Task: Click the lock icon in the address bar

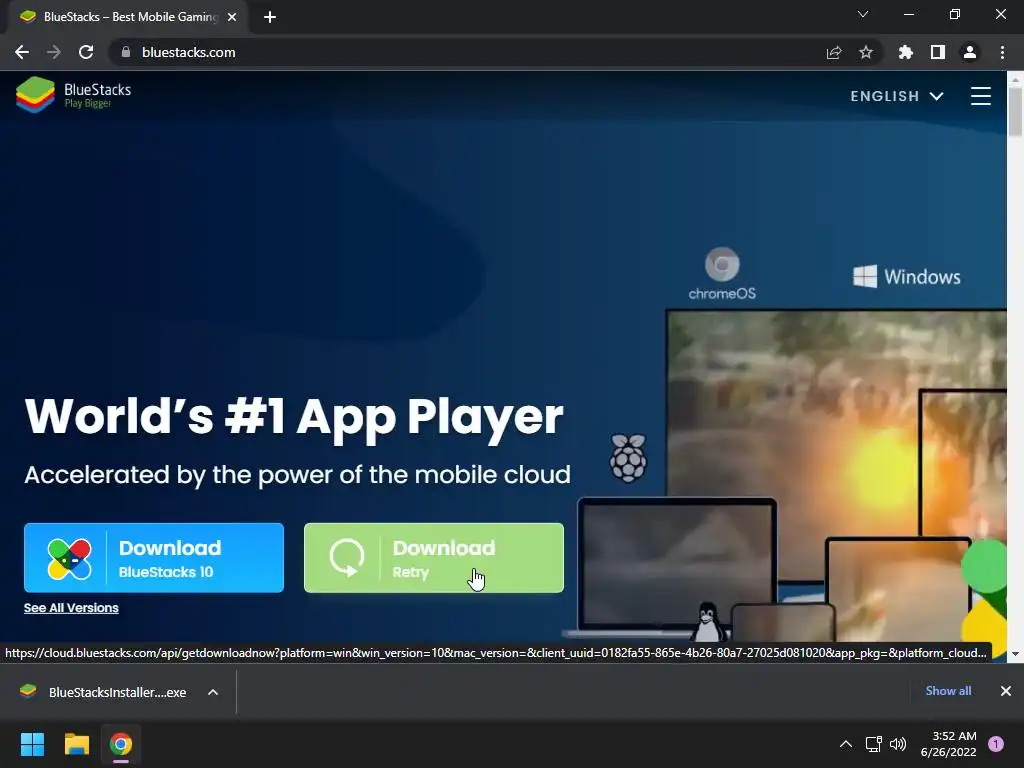Action: click(x=126, y=52)
